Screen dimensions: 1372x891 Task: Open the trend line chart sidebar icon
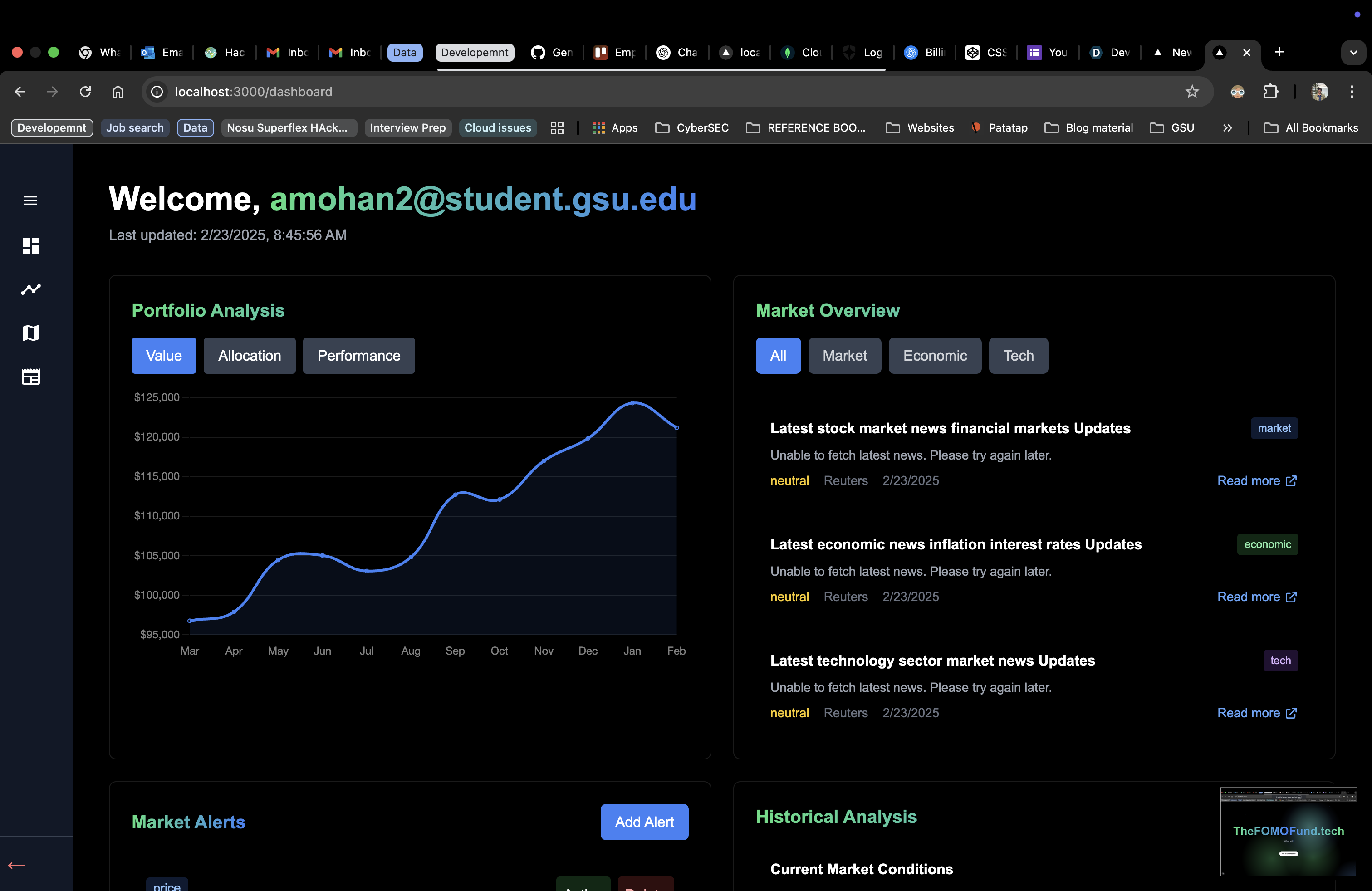coord(30,289)
